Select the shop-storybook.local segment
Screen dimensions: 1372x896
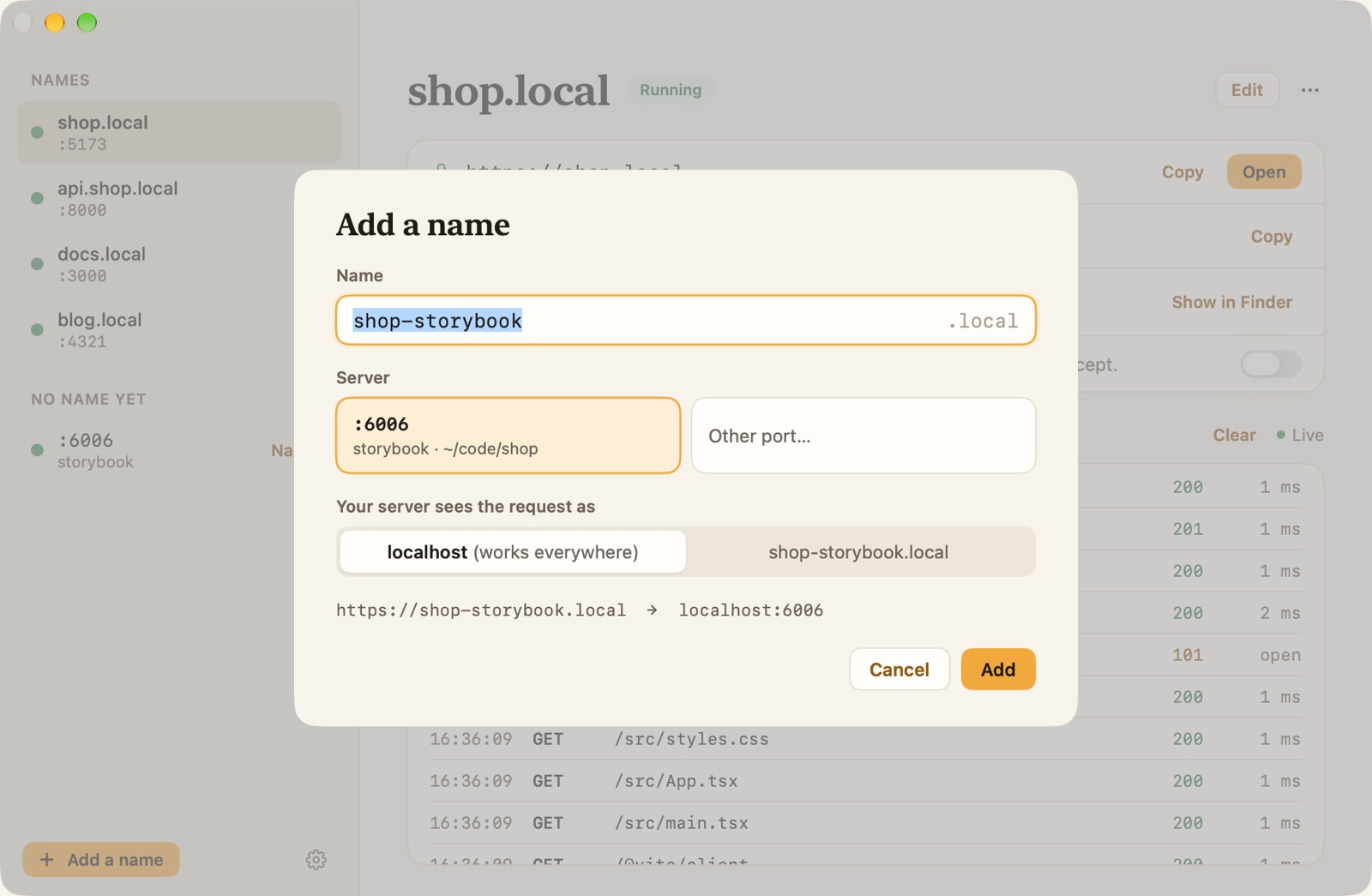858,552
